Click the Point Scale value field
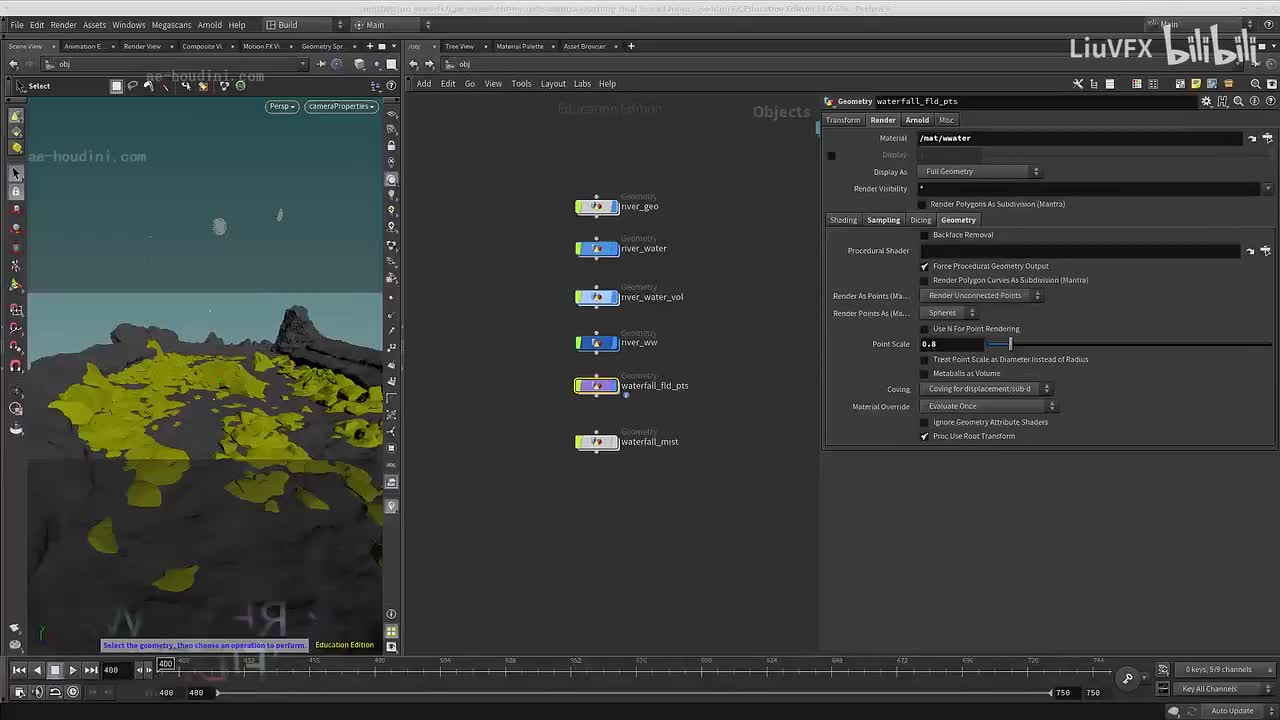1280x720 pixels. [952, 344]
